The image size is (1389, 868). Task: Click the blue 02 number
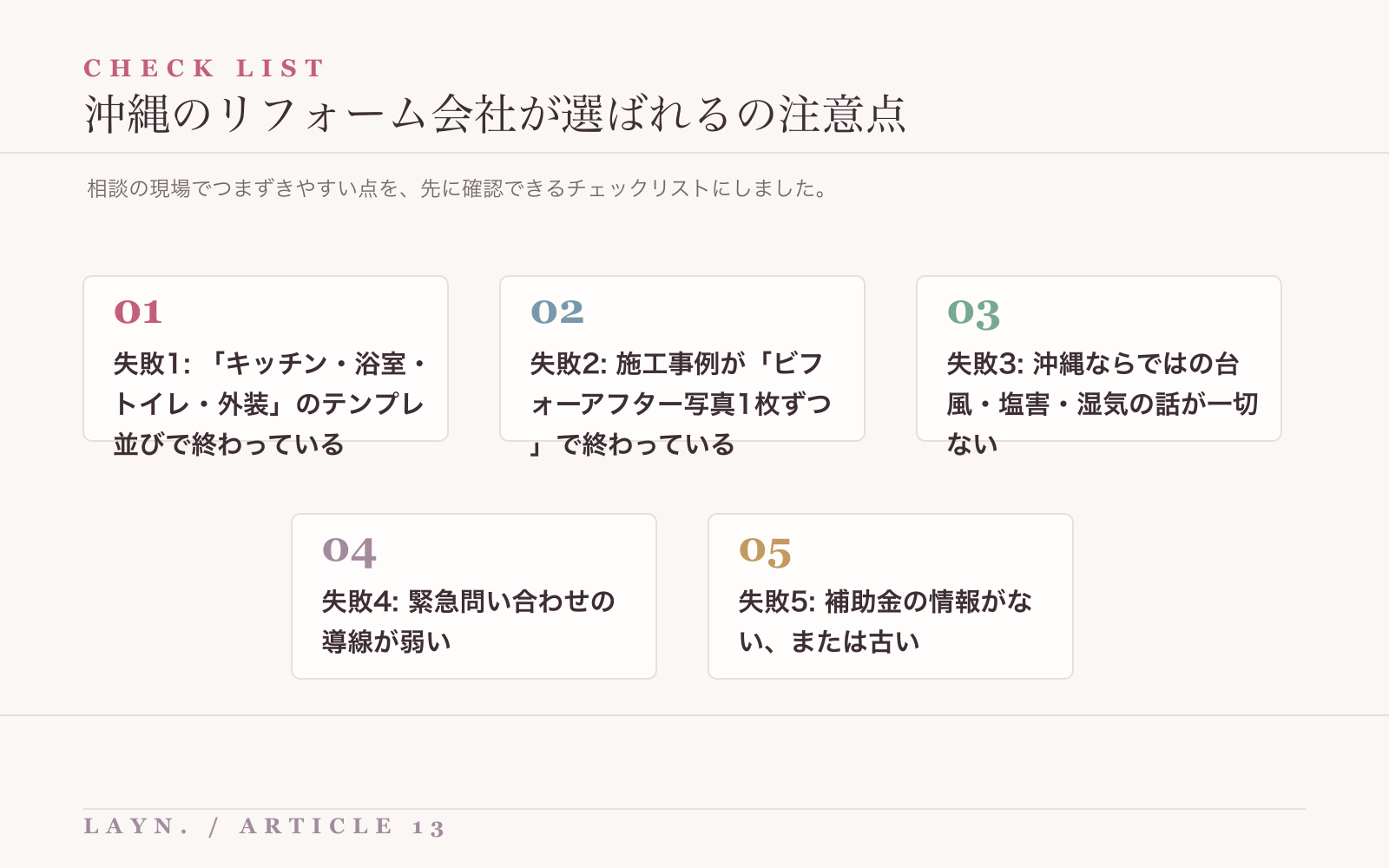click(557, 312)
